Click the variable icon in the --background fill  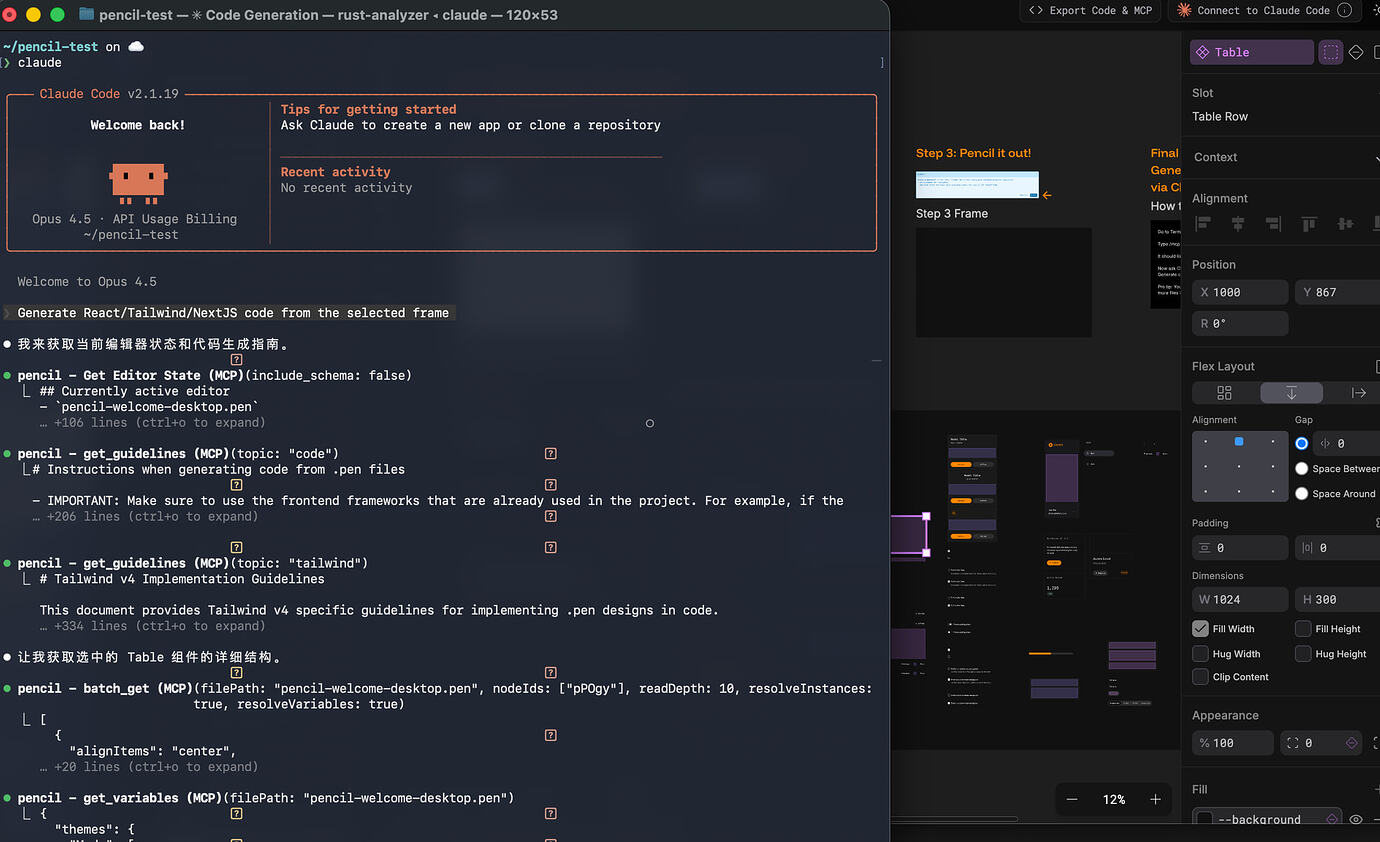pos(1332,819)
